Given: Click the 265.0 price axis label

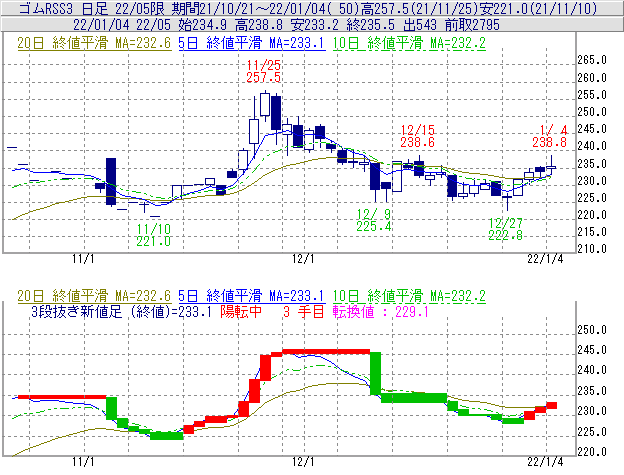Looking at the screenshot, I should 592,60.
